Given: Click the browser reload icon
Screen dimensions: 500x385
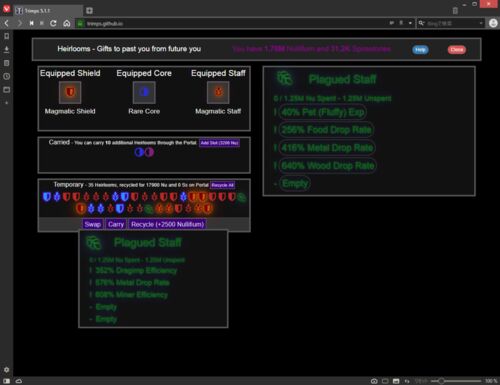Looking at the screenshot, I should click(x=53, y=23).
